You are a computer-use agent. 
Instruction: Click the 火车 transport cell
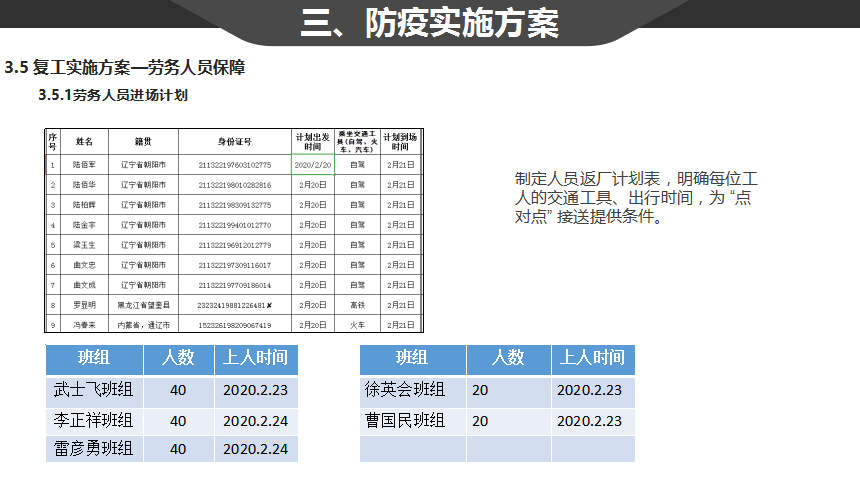357,325
